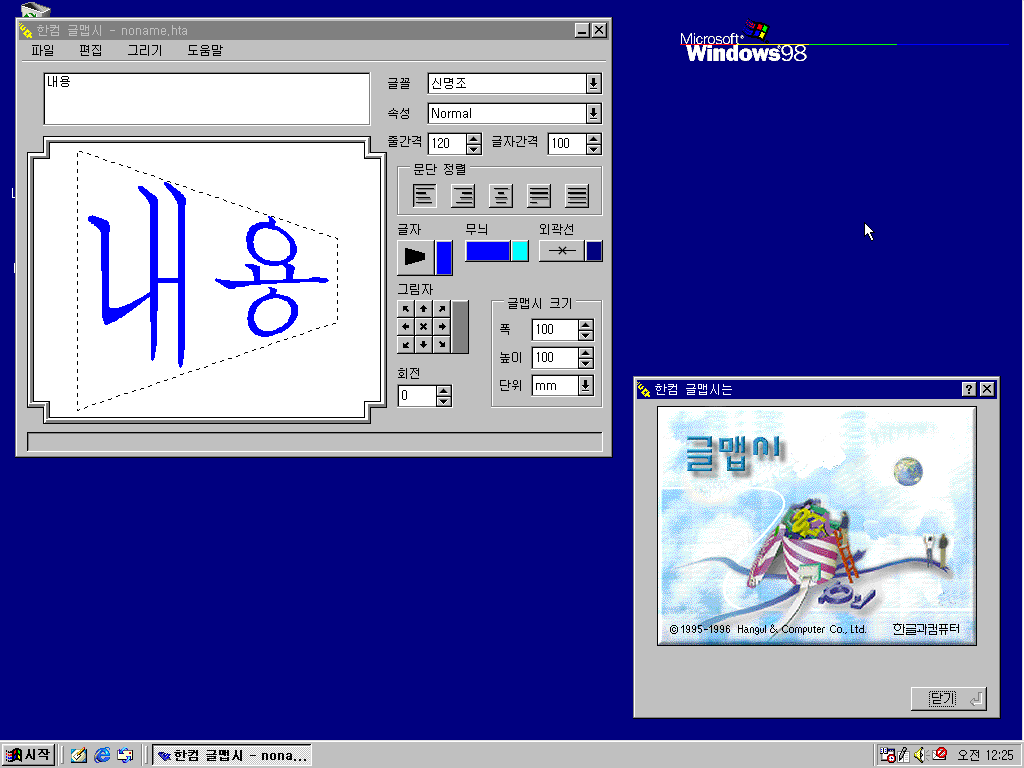Image resolution: width=1024 pixels, height=768 pixels.
Task: Set shadow direction to left
Action: click(406, 327)
